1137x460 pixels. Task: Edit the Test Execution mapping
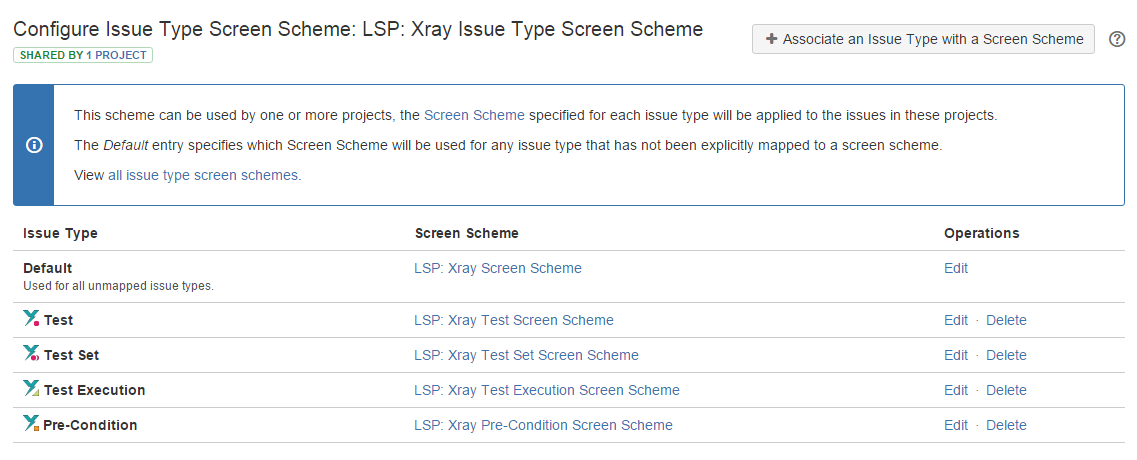(956, 390)
